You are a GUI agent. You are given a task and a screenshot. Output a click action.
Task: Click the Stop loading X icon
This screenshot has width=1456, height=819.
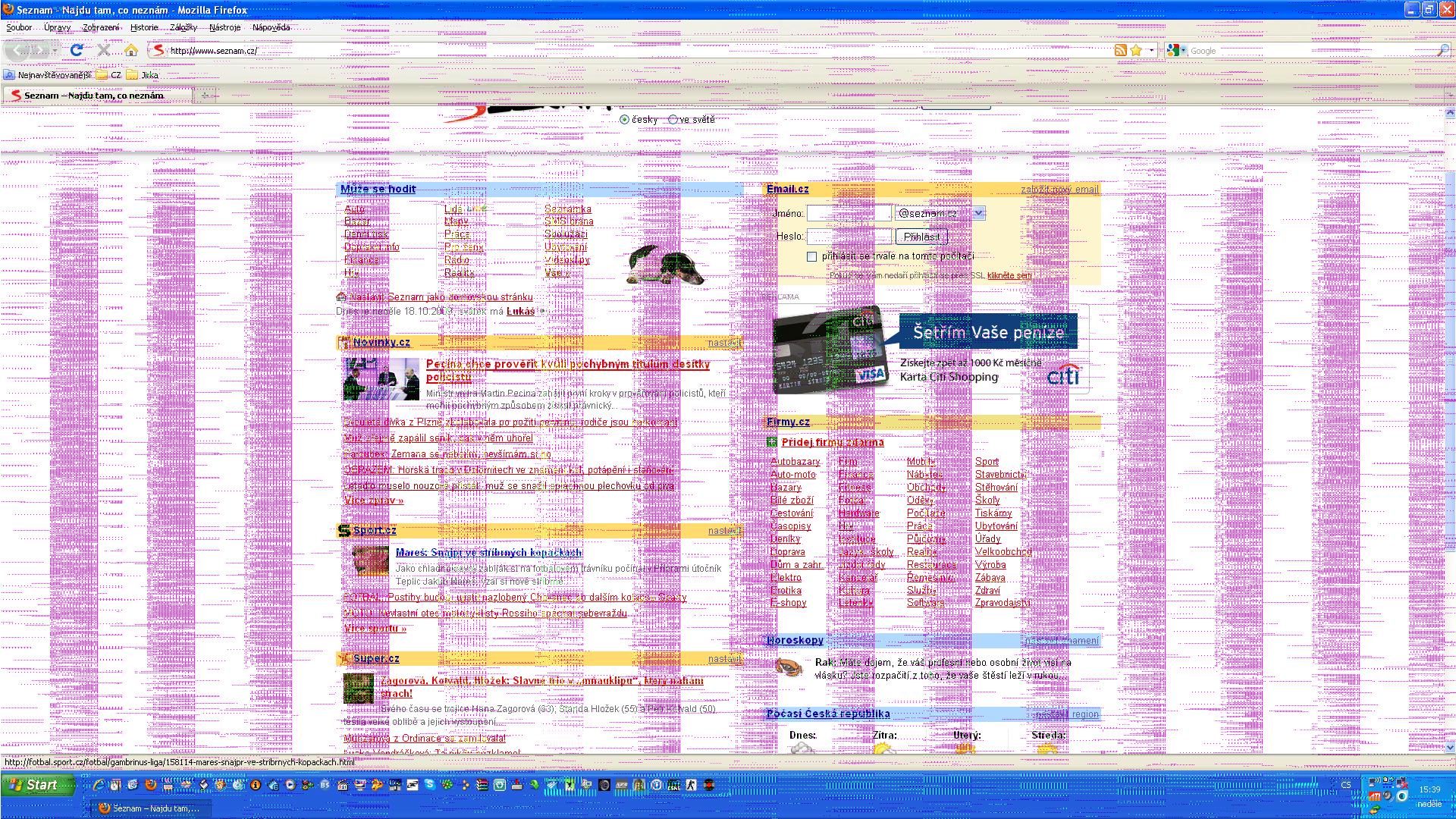click(104, 50)
